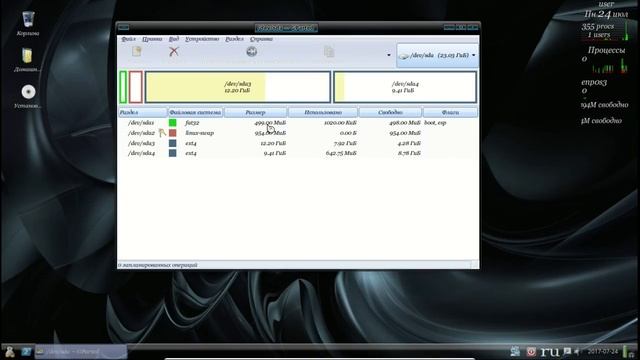Click the clipboard Paste toolbar icon
This screenshot has width=640, height=360.
point(329,52)
